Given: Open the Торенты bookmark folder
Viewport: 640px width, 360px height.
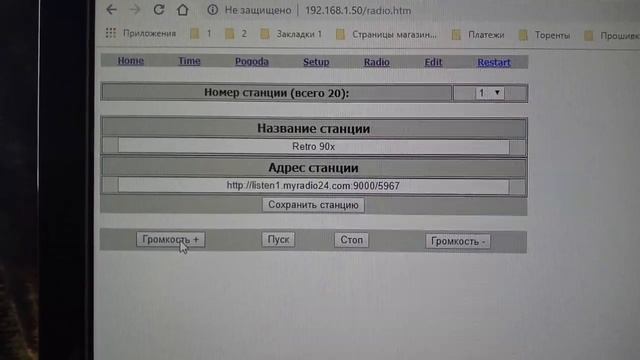Looking at the screenshot, I should pos(544,35).
